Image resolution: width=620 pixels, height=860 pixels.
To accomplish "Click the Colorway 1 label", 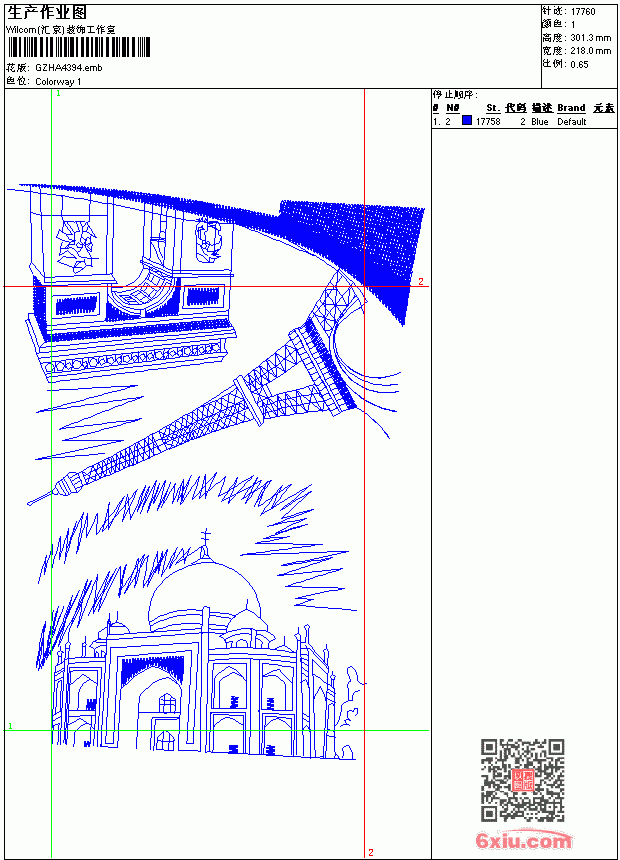I will 58,82.
